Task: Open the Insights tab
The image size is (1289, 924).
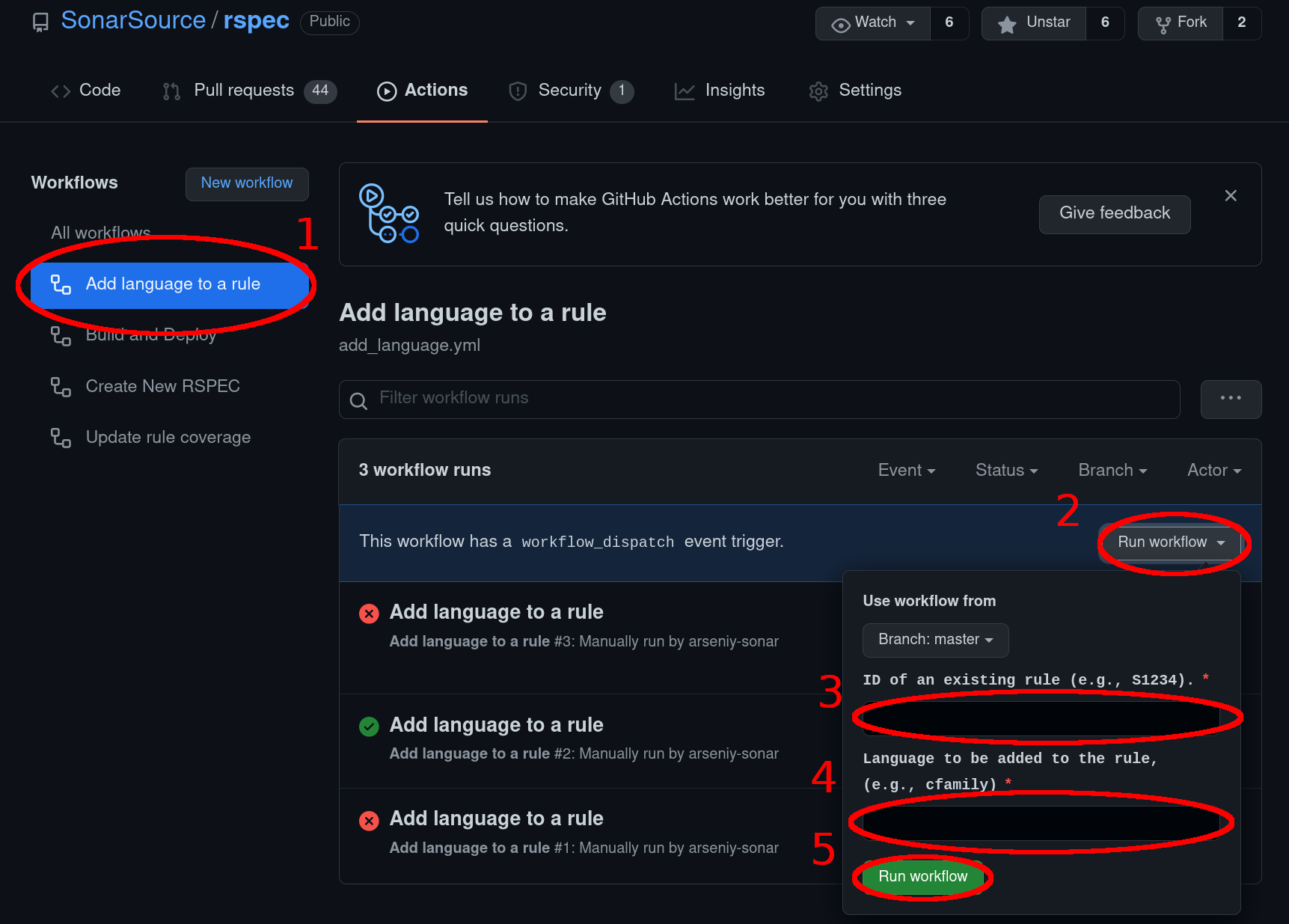Action: (x=720, y=91)
